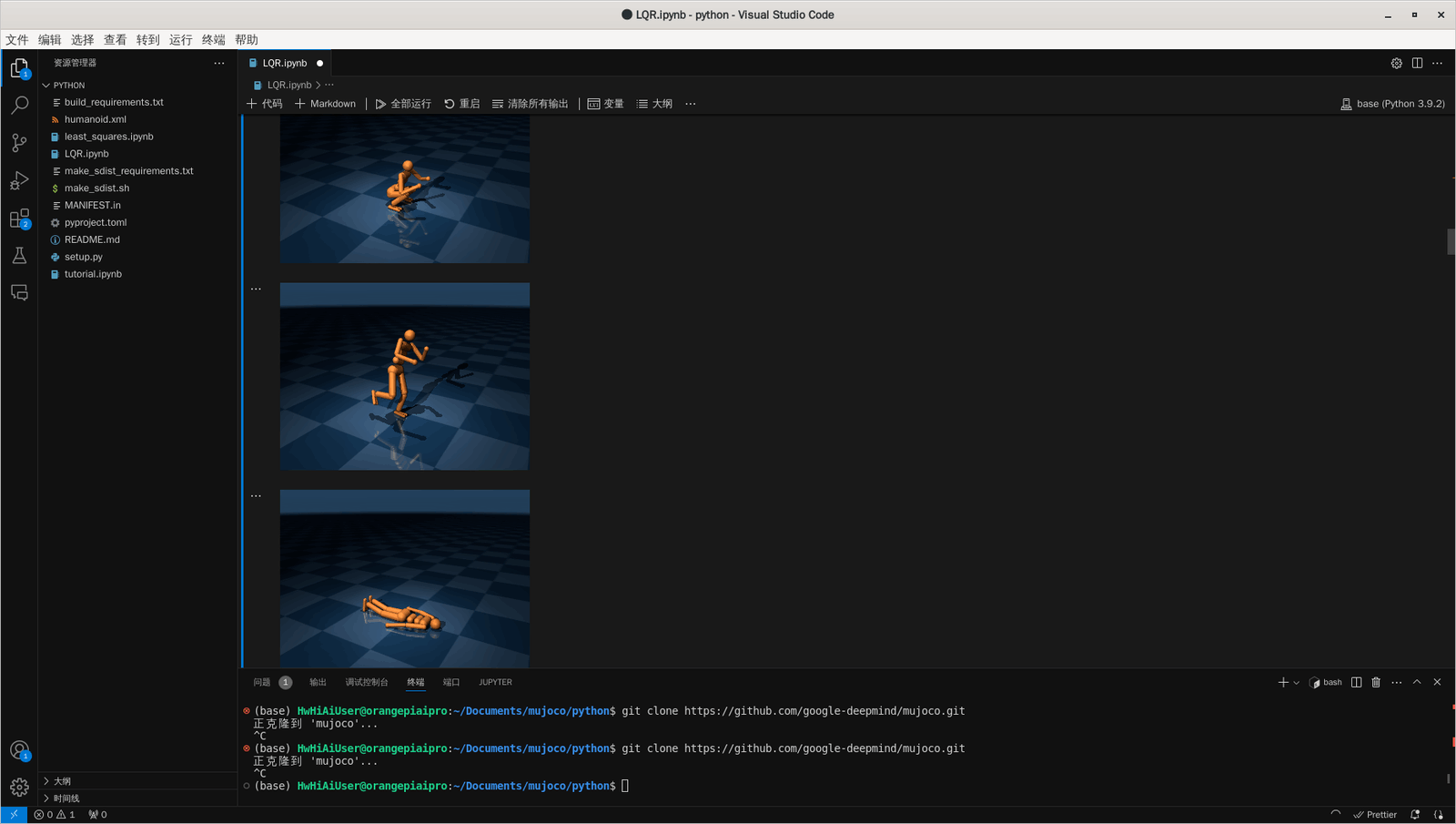1456x824 pixels.
Task: Select the bash terminal instance
Action: 1326,682
